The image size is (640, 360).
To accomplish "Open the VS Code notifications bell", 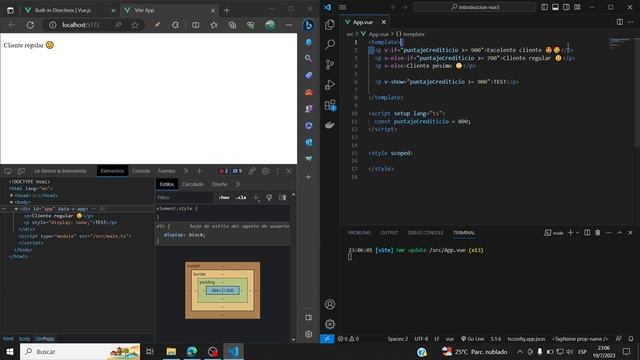I will point(631,339).
